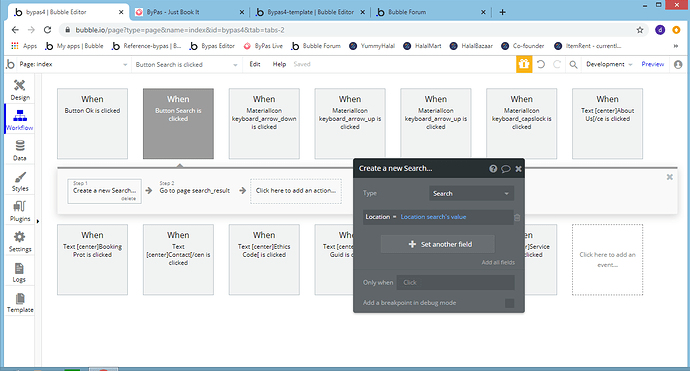Screen dimensions: 690x371
Task: Click here to add an action
Action: click(x=296, y=191)
